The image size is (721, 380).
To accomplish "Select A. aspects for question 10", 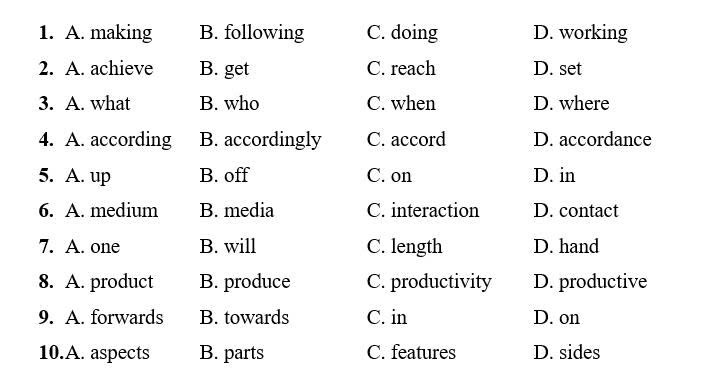I will point(107,353).
